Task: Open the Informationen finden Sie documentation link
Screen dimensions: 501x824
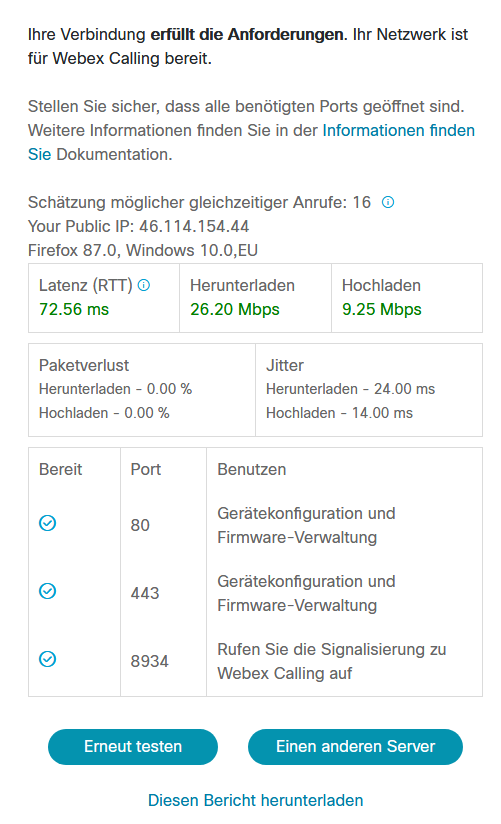Action: click(x=251, y=142)
